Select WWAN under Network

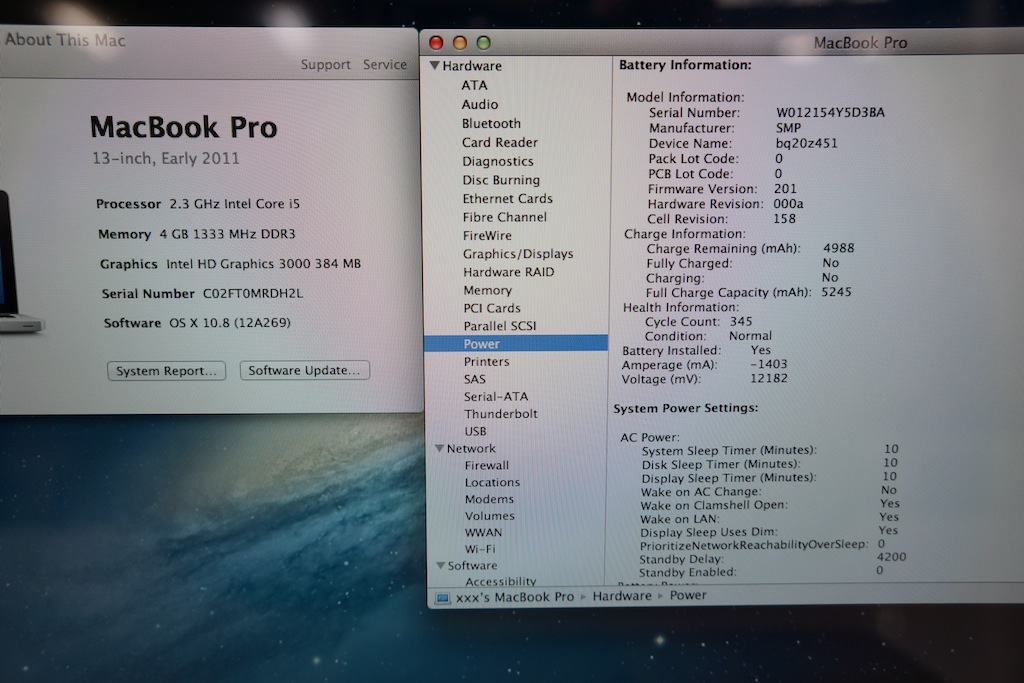pos(483,533)
